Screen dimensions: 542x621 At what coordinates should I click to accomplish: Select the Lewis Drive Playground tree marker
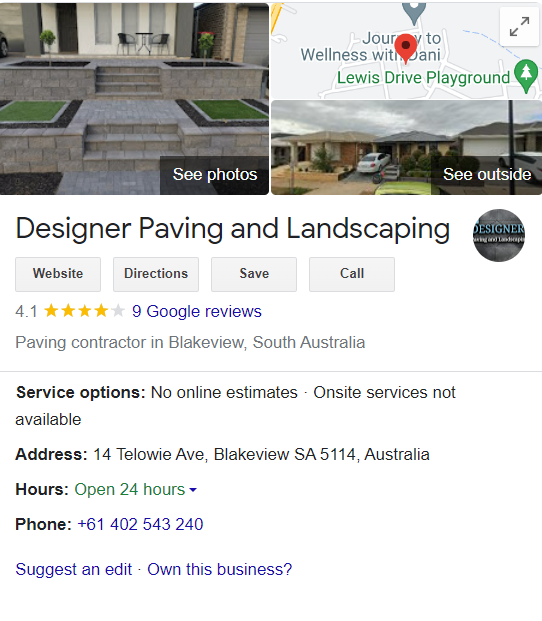pos(526,76)
